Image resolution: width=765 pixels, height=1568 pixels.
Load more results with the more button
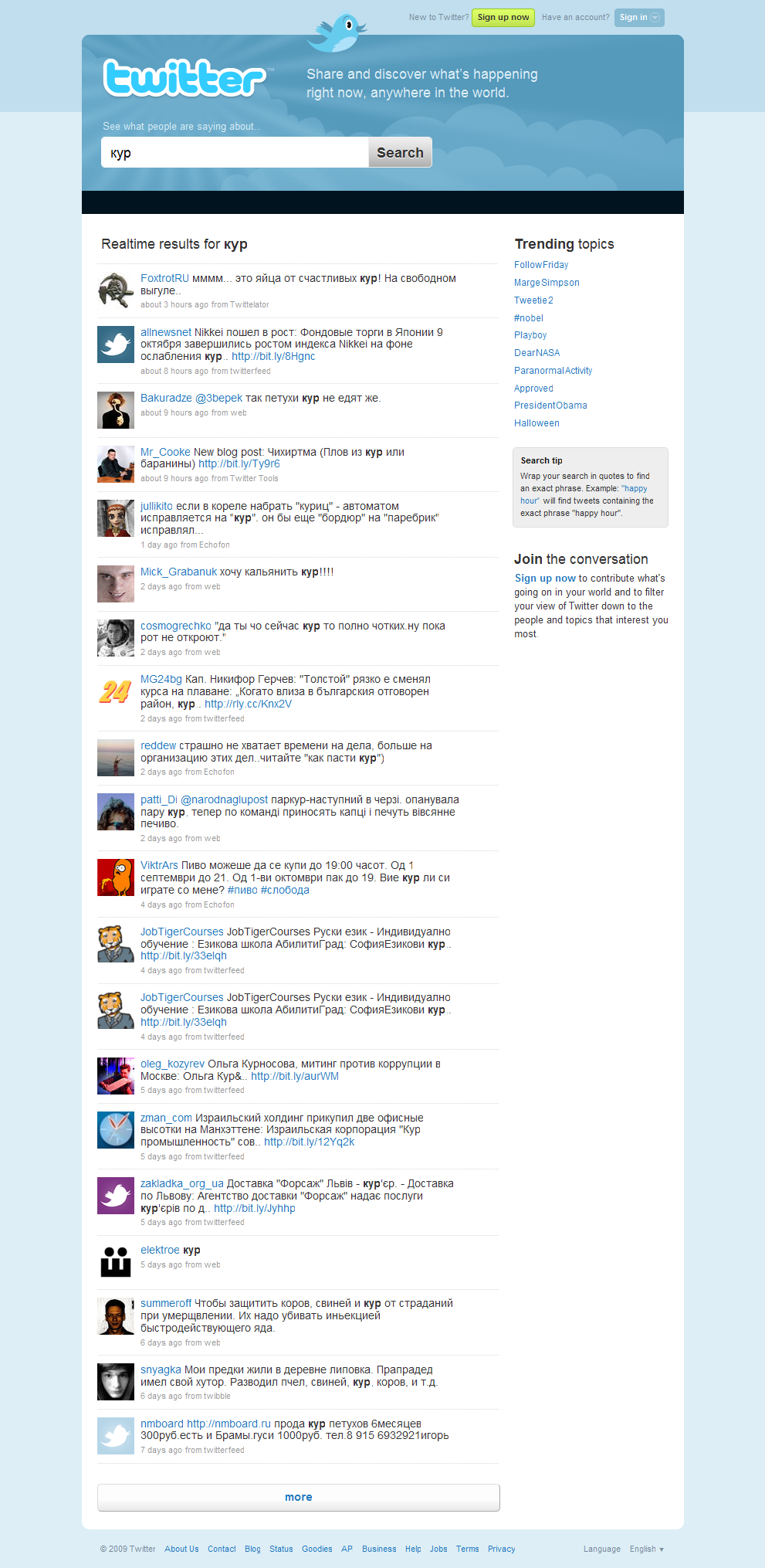(x=299, y=1497)
